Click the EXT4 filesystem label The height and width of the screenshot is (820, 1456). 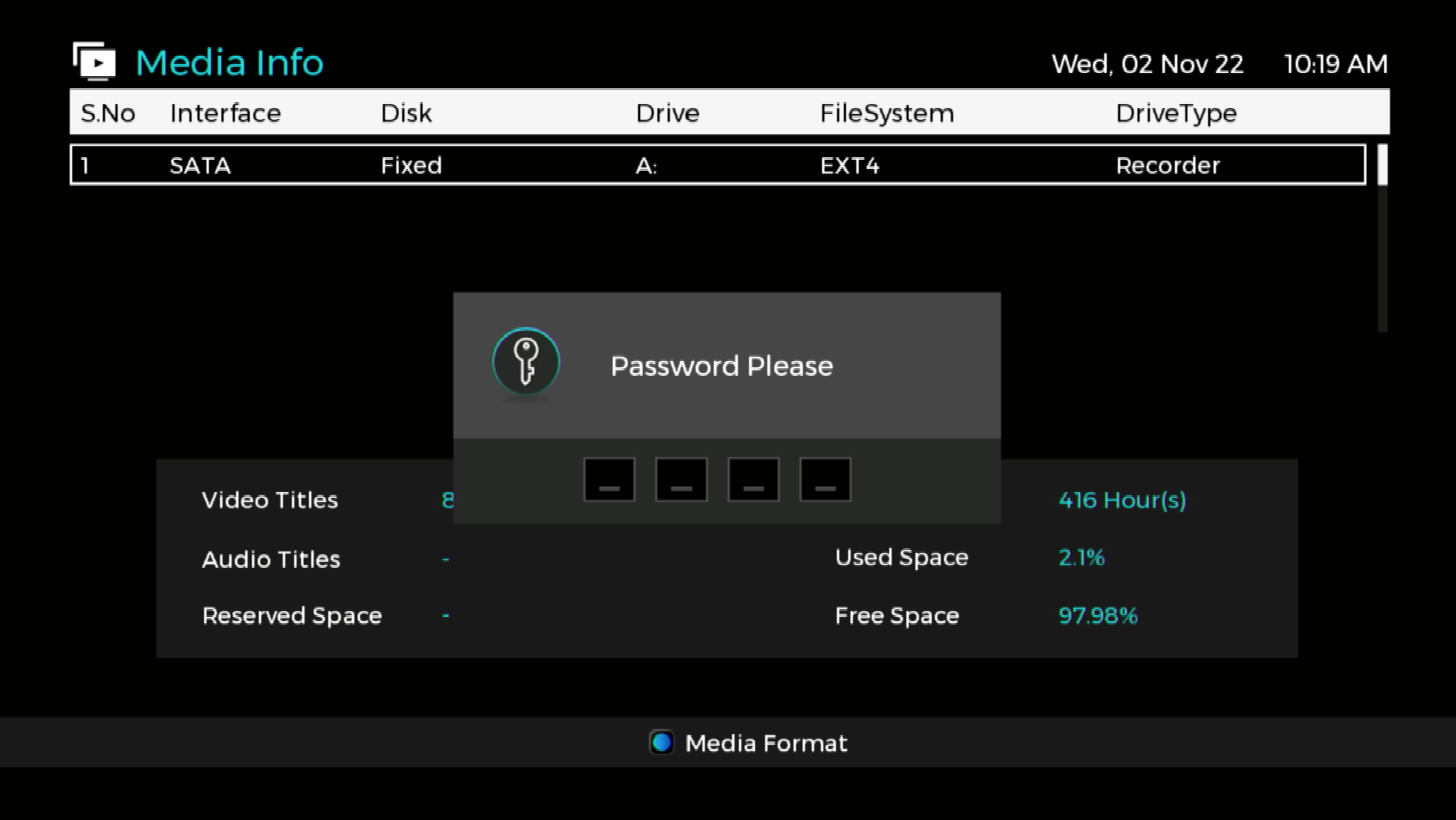click(850, 165)
